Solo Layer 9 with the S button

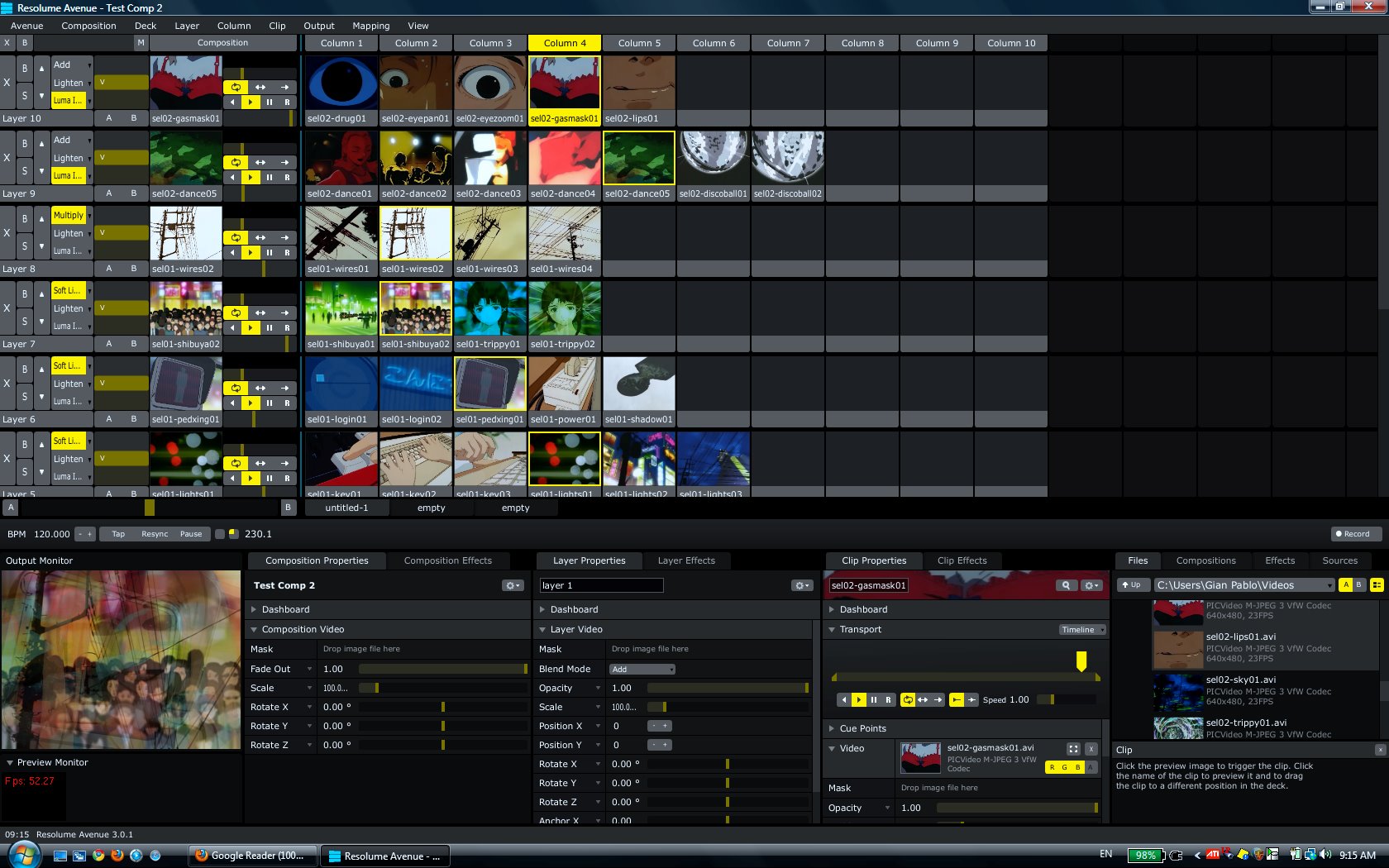pos(24,171)
